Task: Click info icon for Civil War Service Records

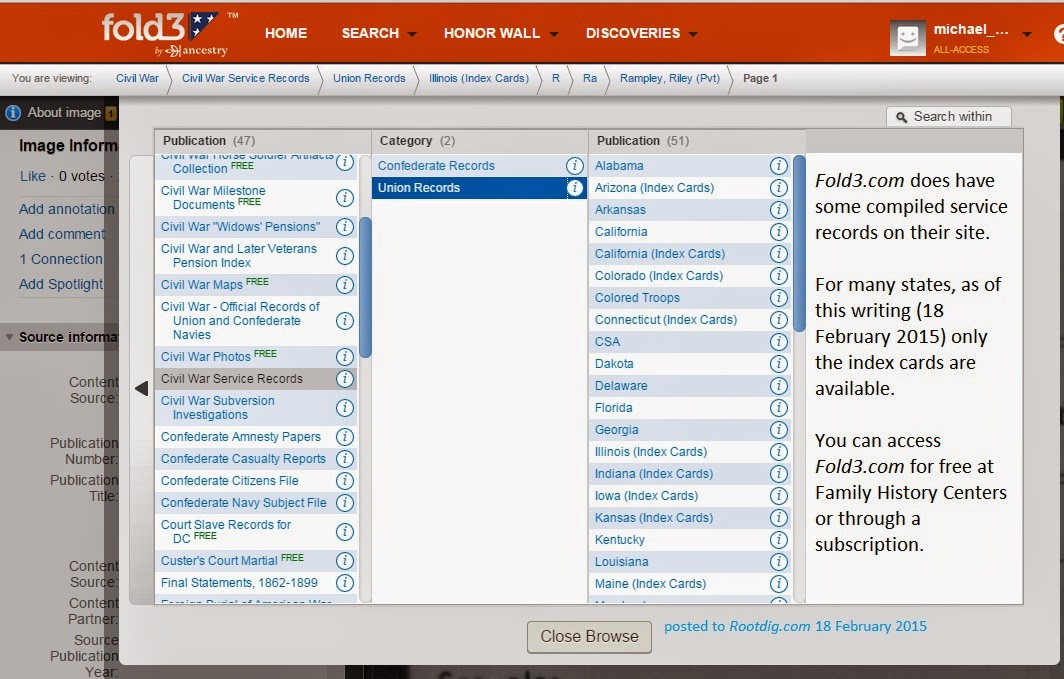Action: pos(345,379)
